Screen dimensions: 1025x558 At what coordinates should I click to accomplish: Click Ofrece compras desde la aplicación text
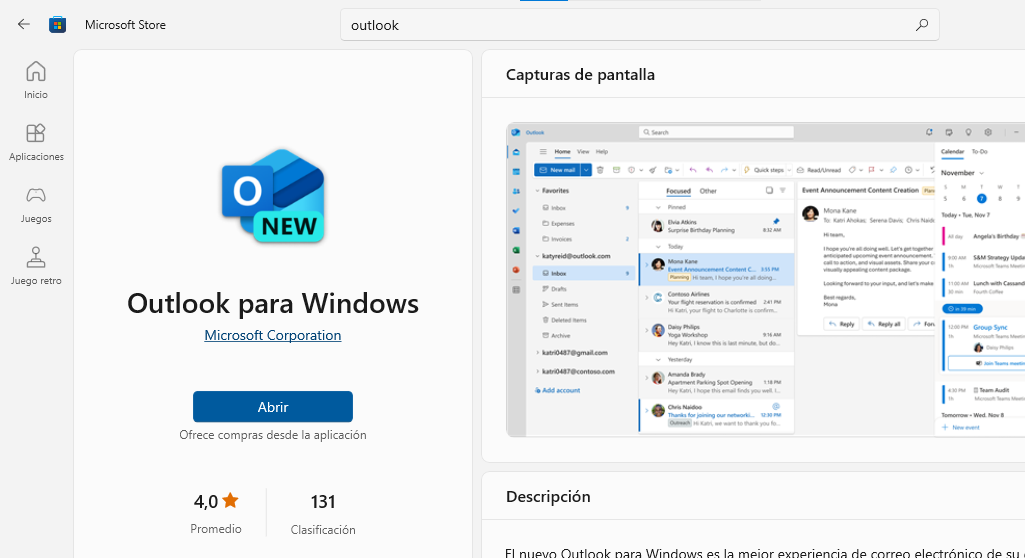pos(273,435)
